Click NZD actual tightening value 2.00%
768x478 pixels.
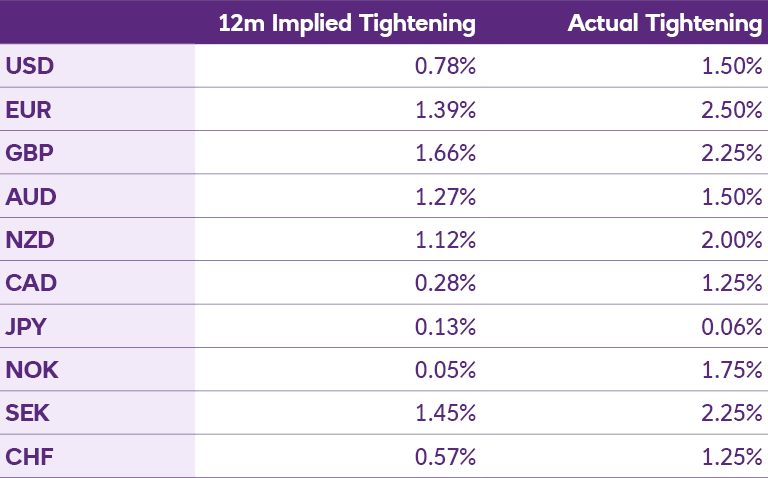pyautogui.click(x=732, y=240)
